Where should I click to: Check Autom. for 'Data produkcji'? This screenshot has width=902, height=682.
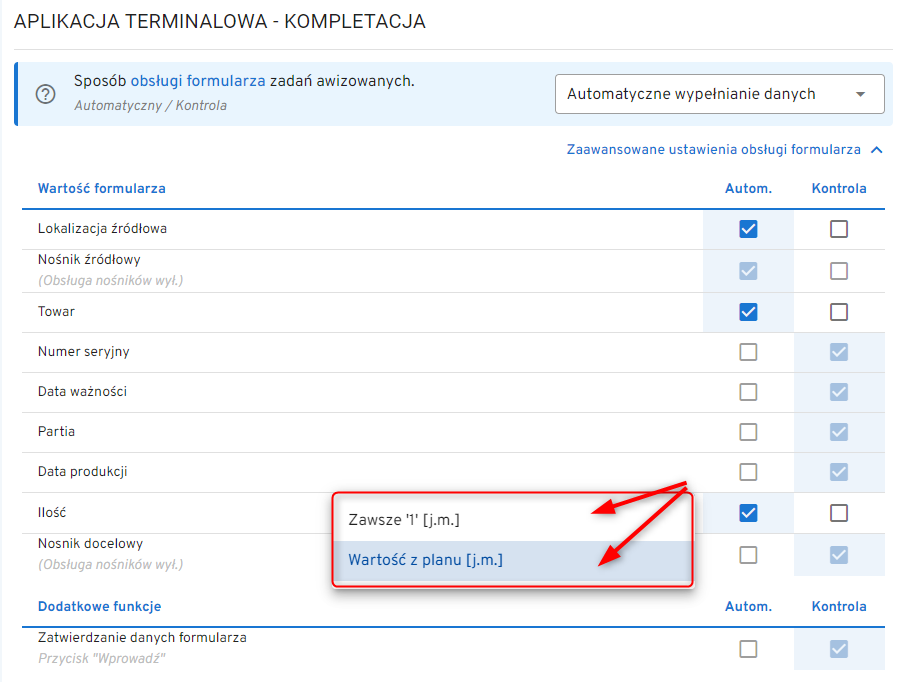tap(748, 472)
